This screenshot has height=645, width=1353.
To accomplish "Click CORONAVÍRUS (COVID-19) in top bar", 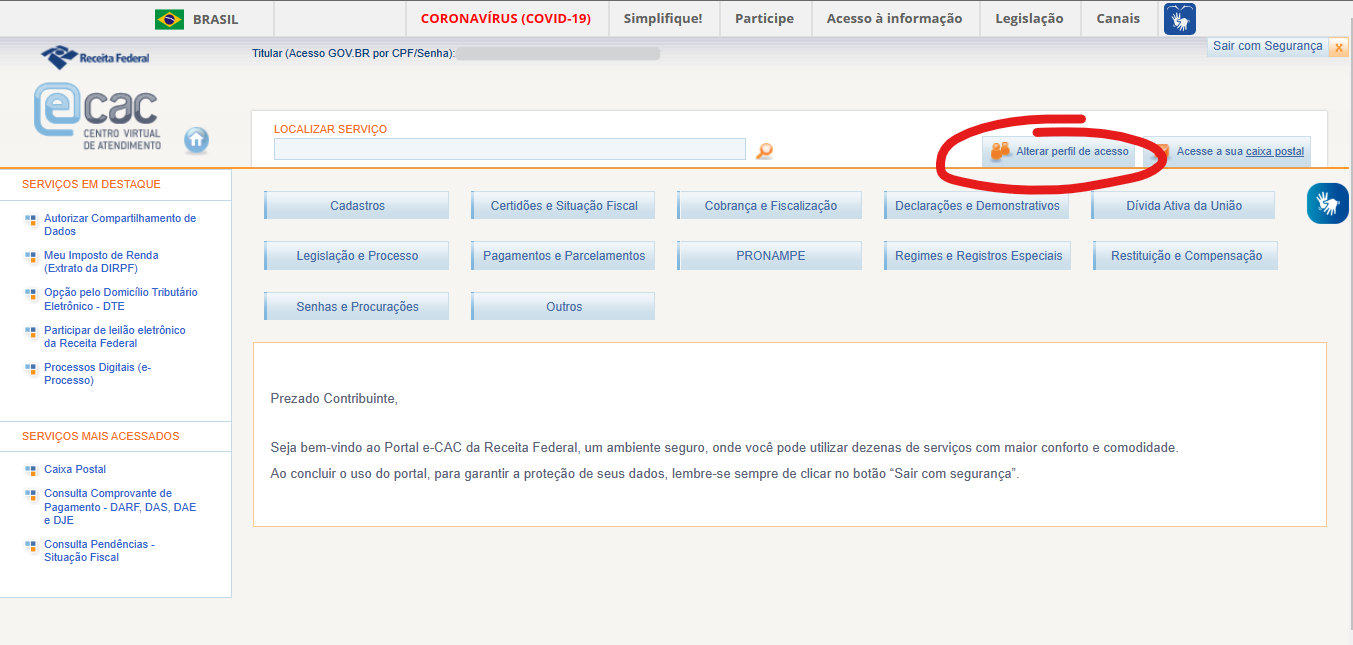I will click(x=506, y=19).
